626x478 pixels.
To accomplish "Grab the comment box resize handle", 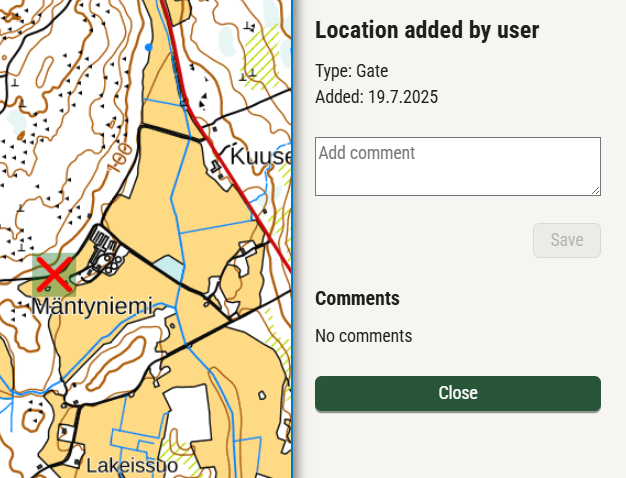I will [x=596, y=191].
